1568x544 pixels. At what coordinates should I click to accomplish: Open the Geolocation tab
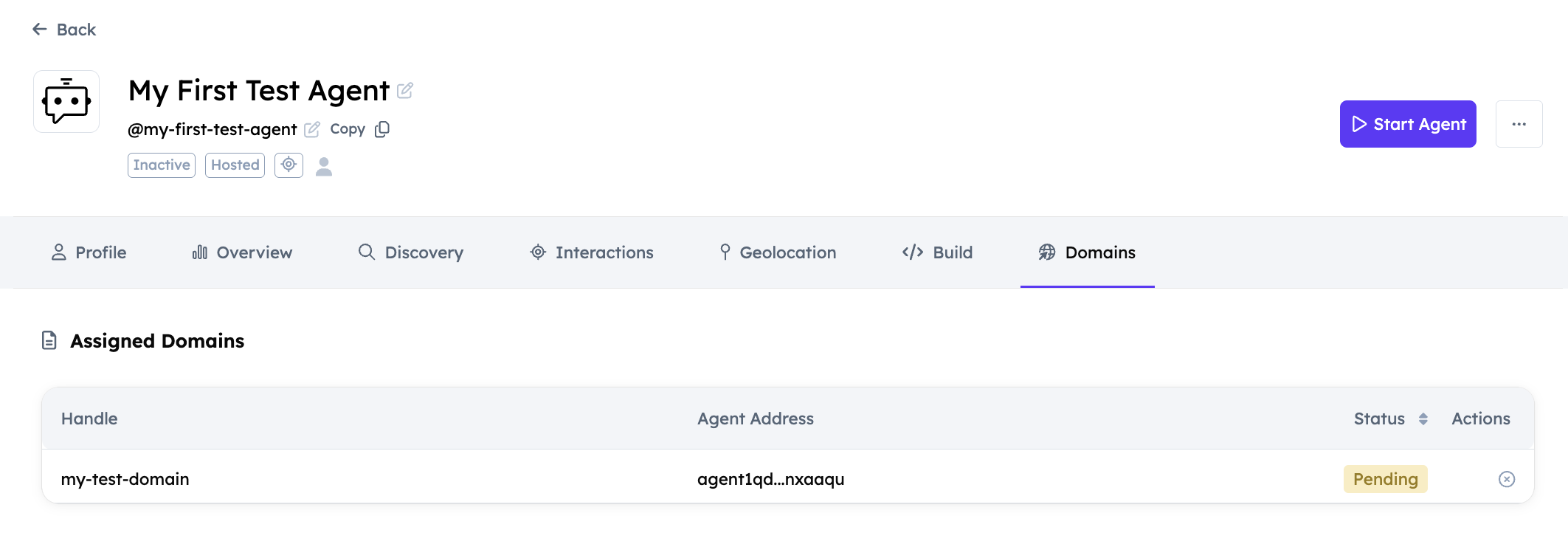coord(778,252)
